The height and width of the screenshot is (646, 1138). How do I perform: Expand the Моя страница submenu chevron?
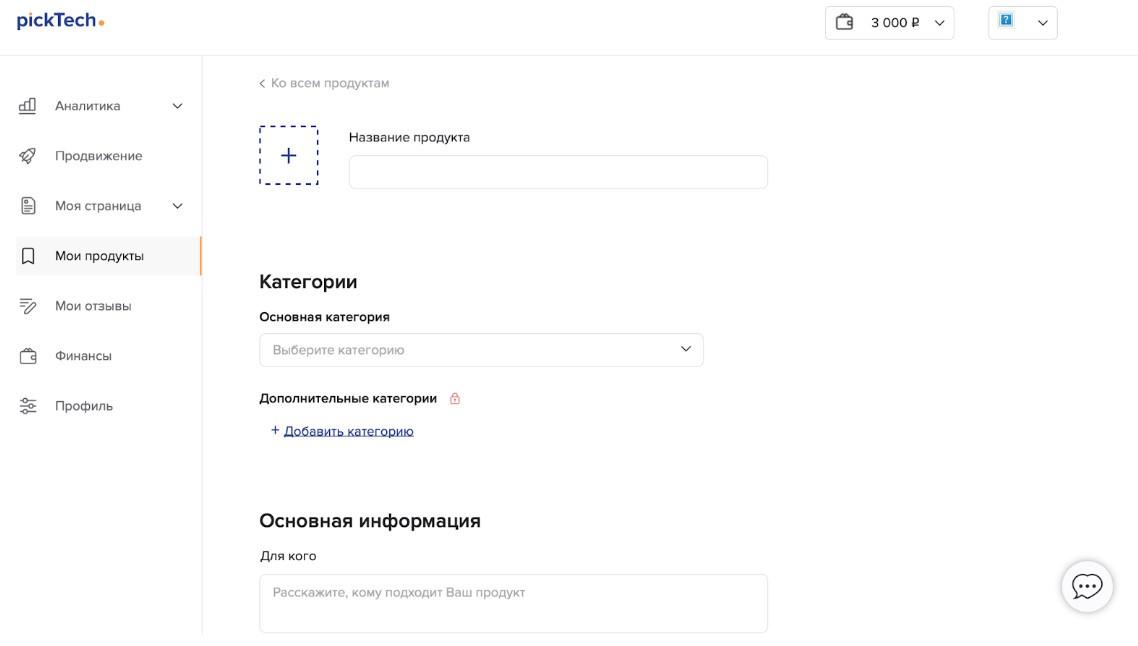click(x=178, y=206)
